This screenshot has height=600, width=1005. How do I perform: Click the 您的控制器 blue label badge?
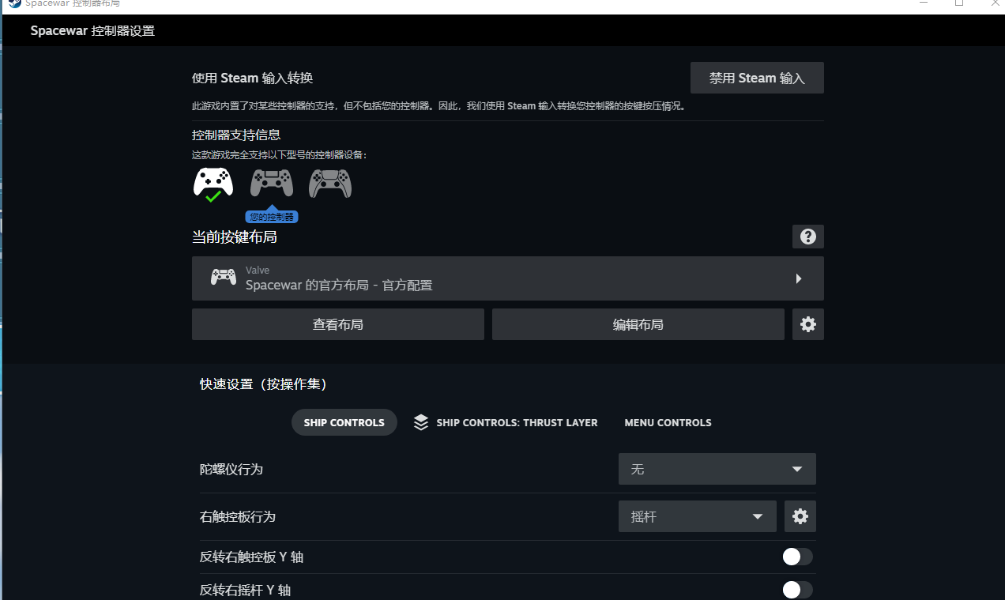click(x=272, y=217)
